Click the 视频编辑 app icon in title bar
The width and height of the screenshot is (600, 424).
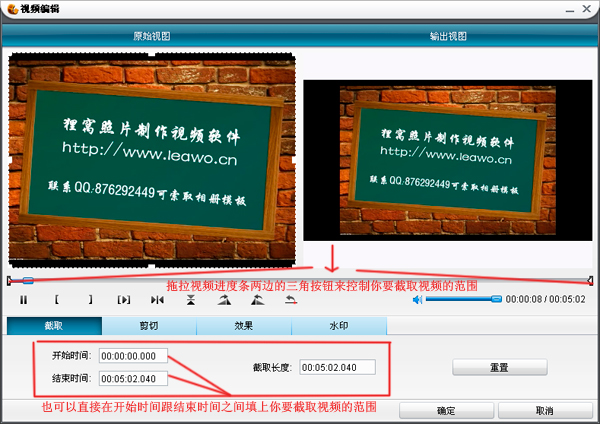click(x=13, y=9)
